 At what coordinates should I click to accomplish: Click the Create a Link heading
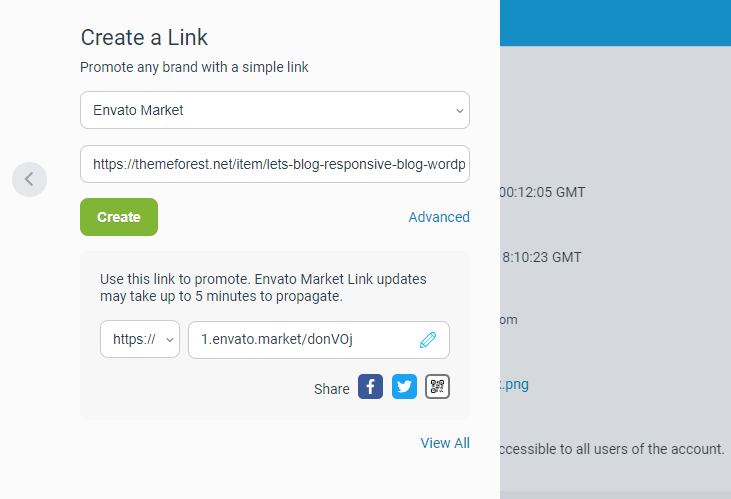click(x=144, y=37)
